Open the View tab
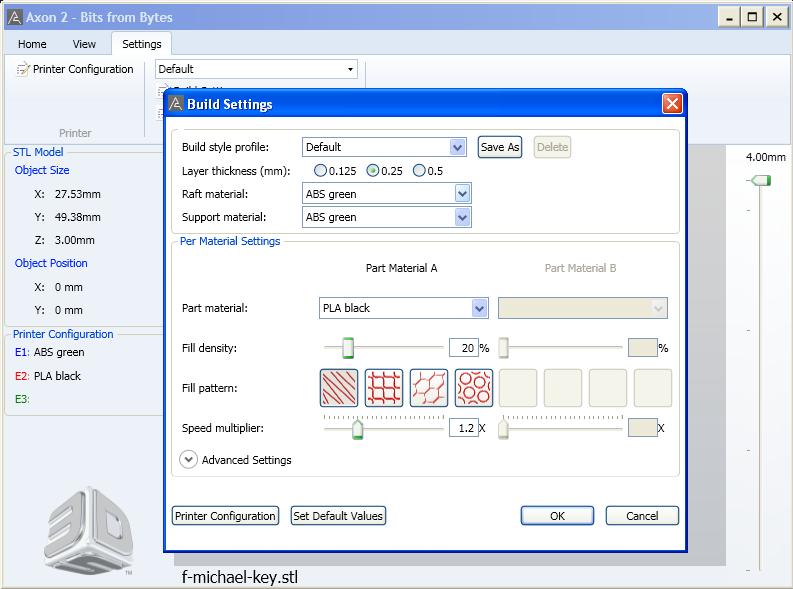Viewport: 793px width, 589px height. (x=84, y=44)
